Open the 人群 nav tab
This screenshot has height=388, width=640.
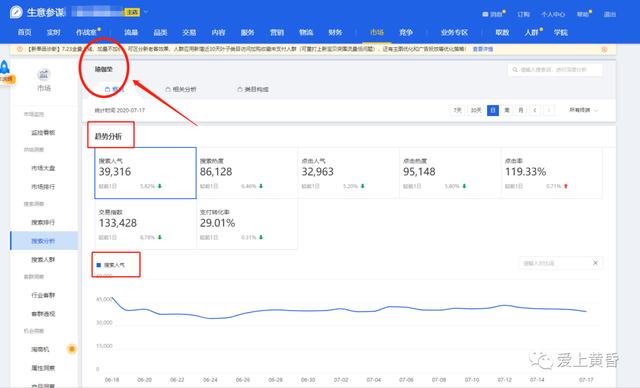pos(531,32)
